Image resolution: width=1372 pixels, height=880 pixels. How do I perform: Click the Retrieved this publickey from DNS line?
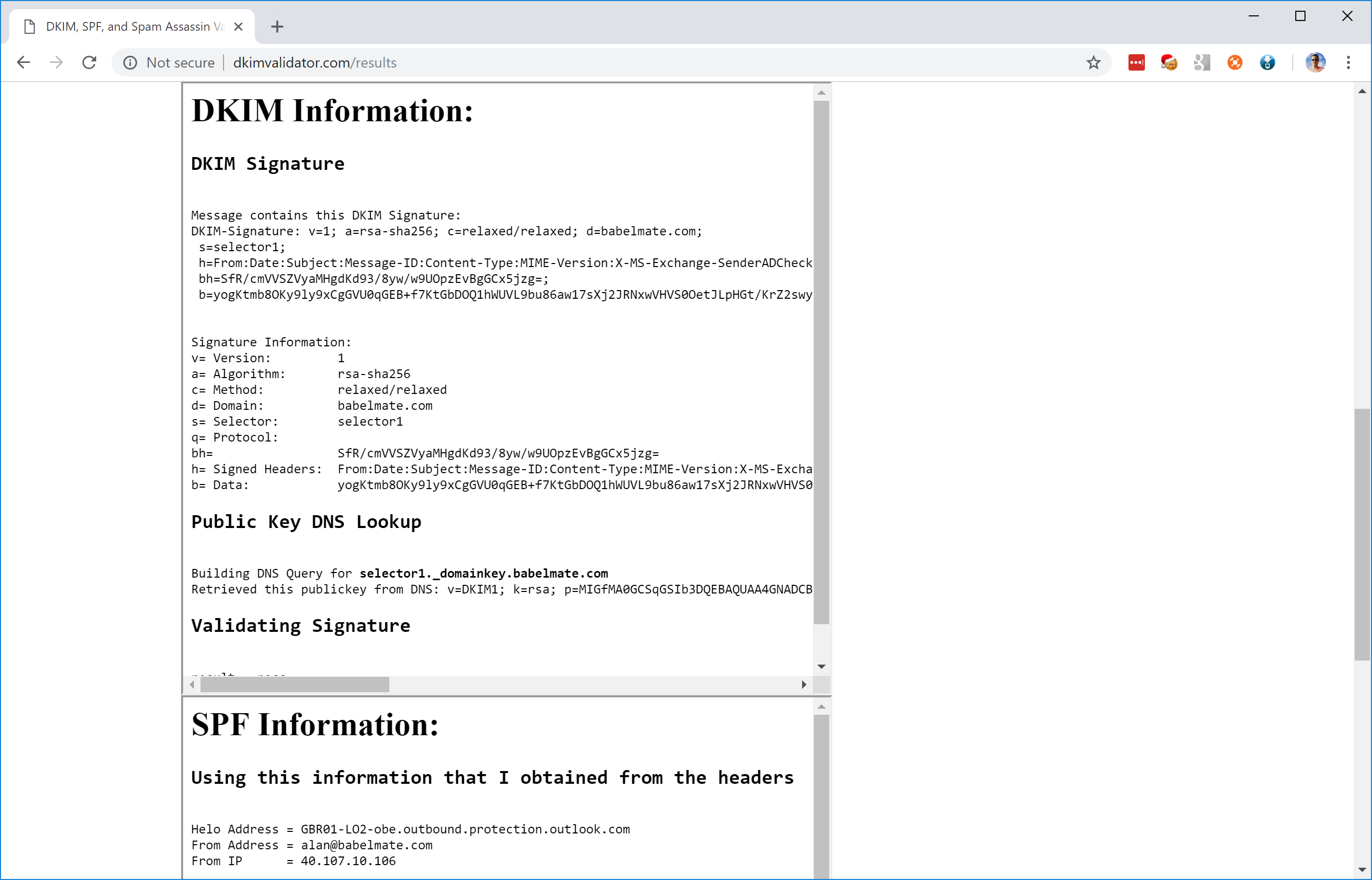(501, 590)
